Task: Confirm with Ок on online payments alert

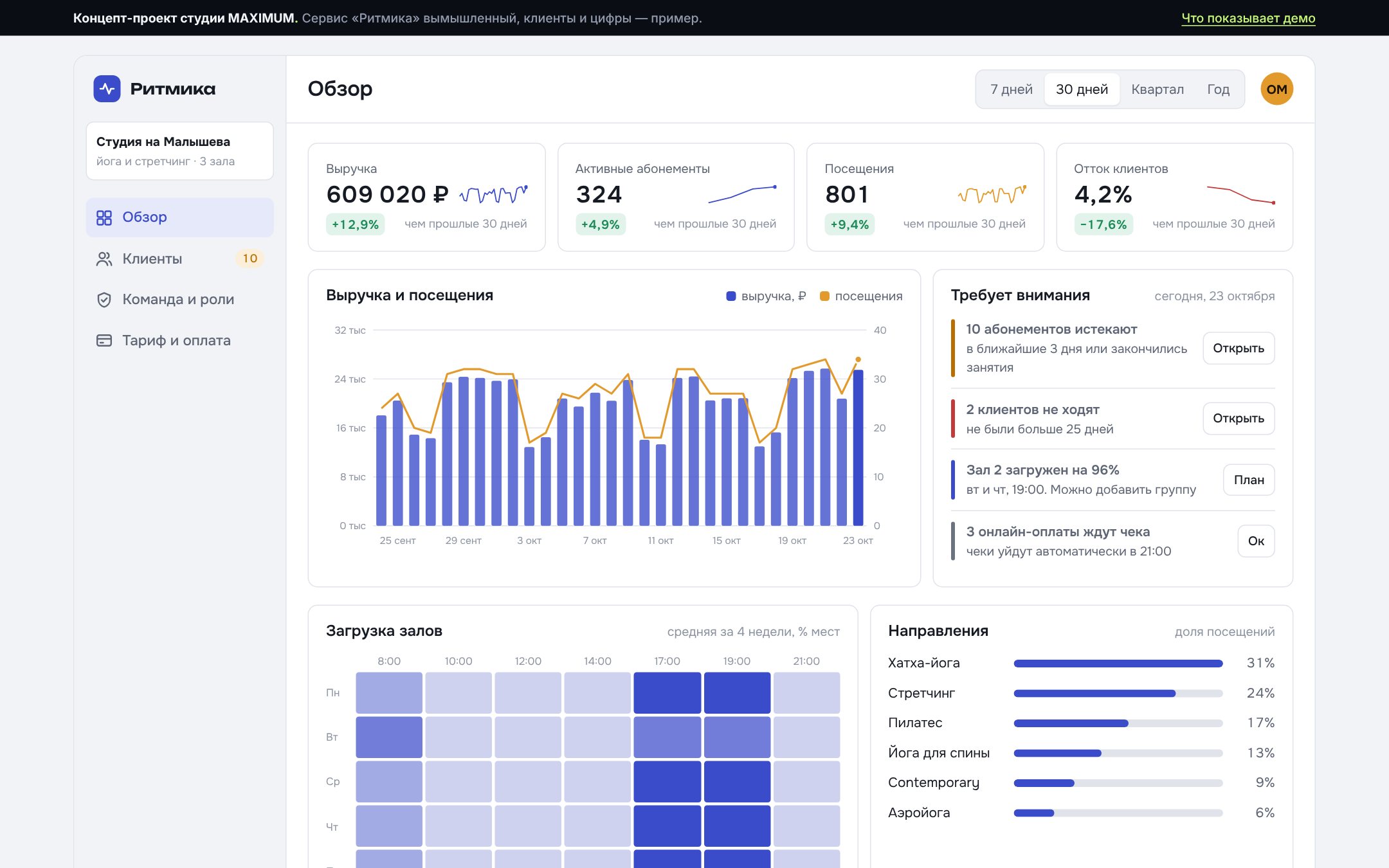Action: (x=1255, y=541)
